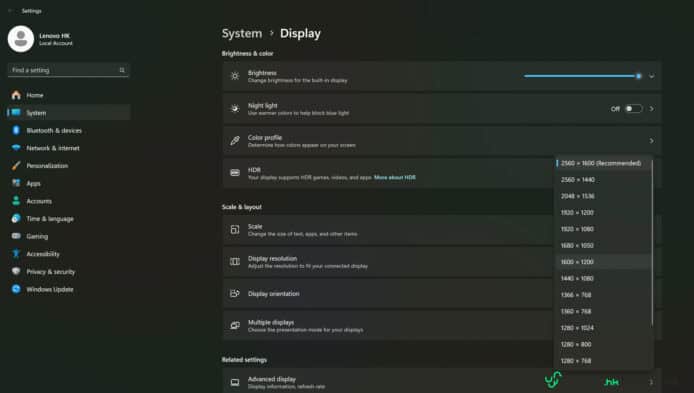The image size is (694, 393).
Task: Click the Night light icon
Action: point(235,108)
